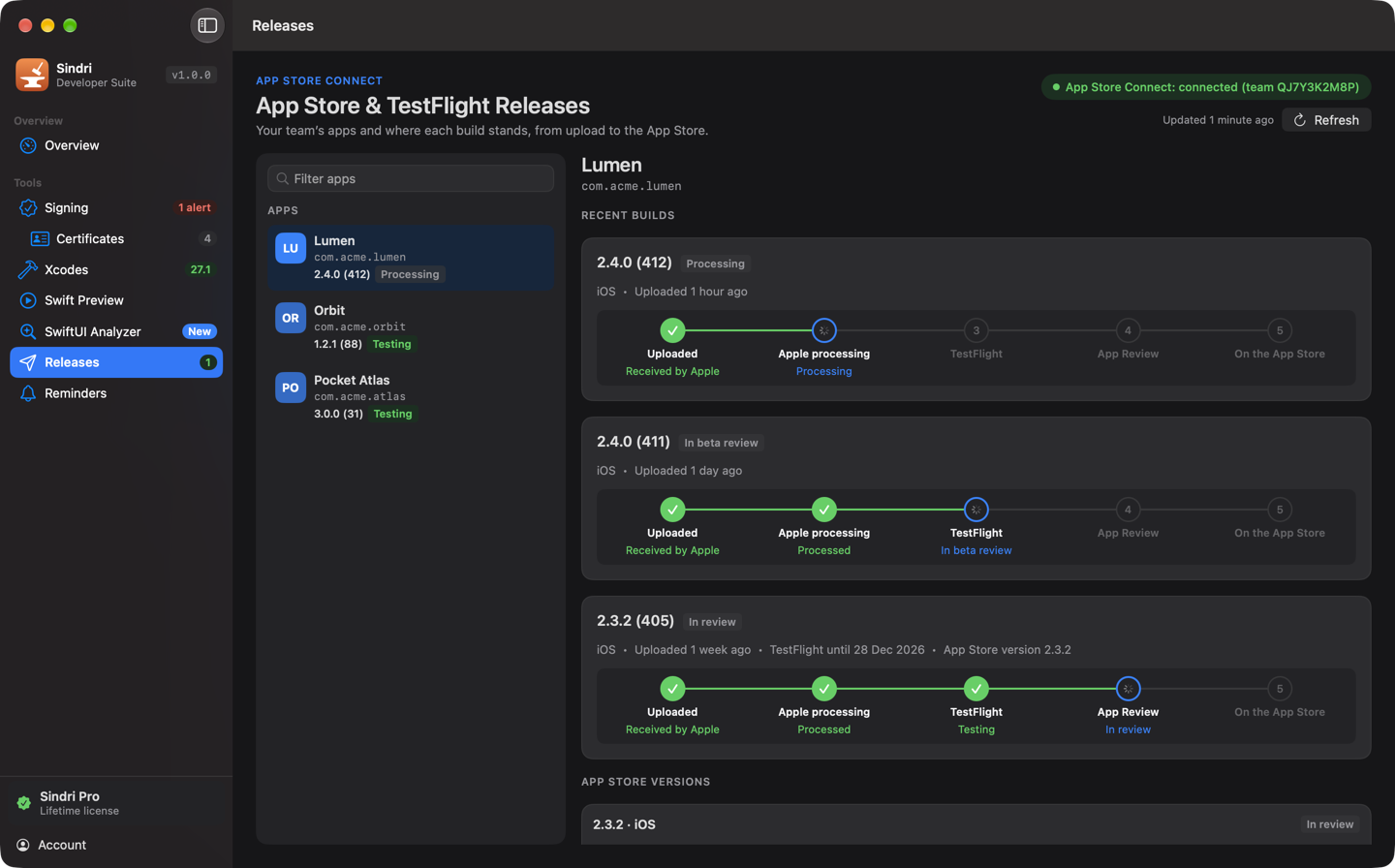The width and height of the screenshot is (1395, 868).
Task: Click step 4 App Review for build 411
Action: point(1128,510)
